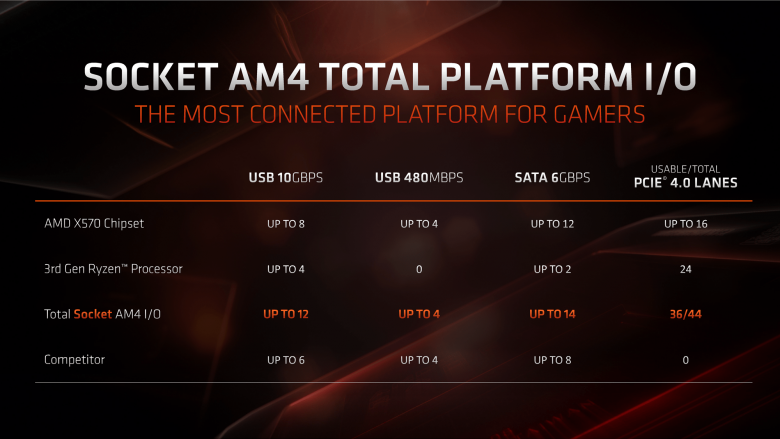Click the 3rd Gen Ryzen Processor row label
Screen dimensions: 780x439
tap(113, 269)
